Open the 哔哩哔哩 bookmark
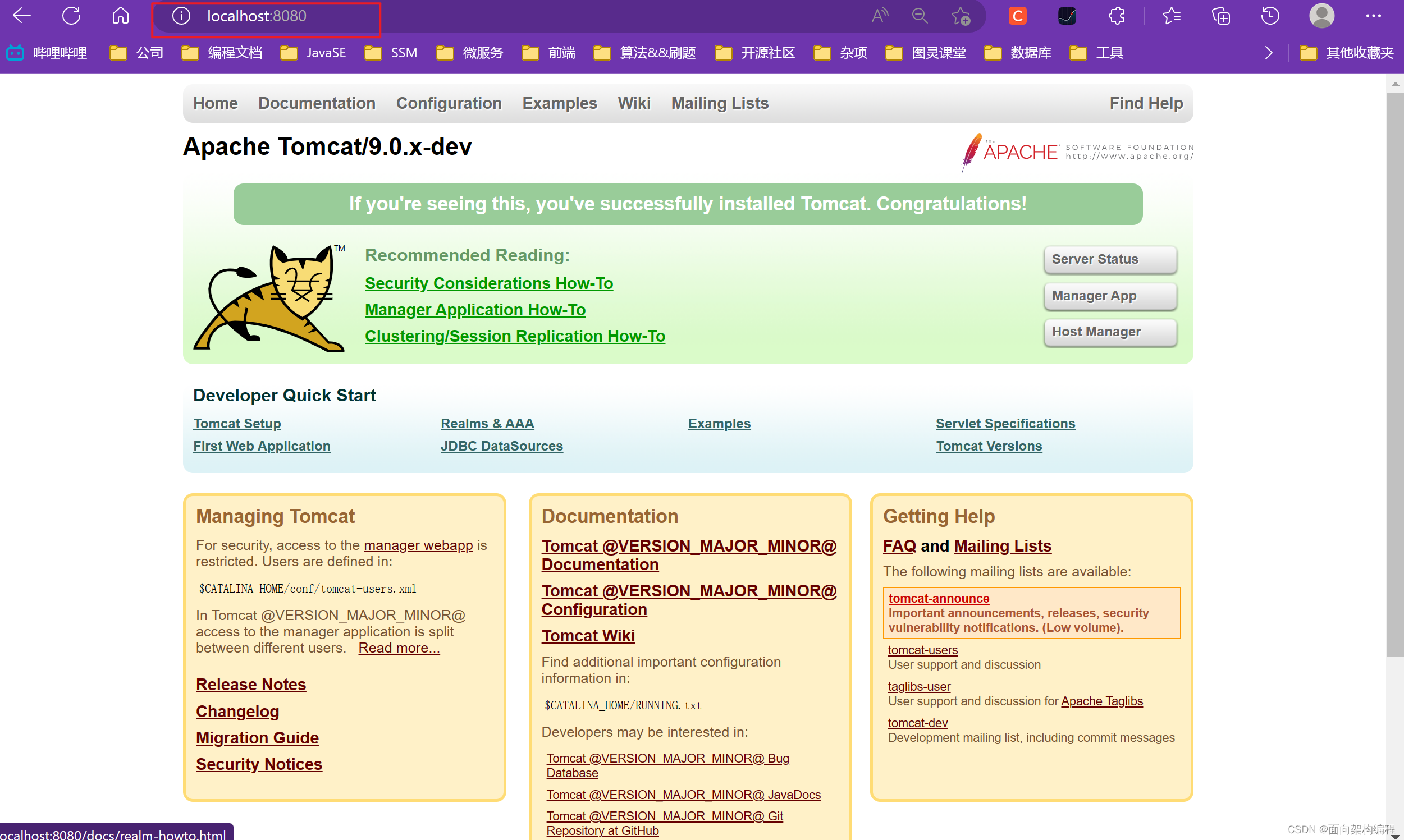The width and height of the screenshot is (1404, 840). coord(47,53)
